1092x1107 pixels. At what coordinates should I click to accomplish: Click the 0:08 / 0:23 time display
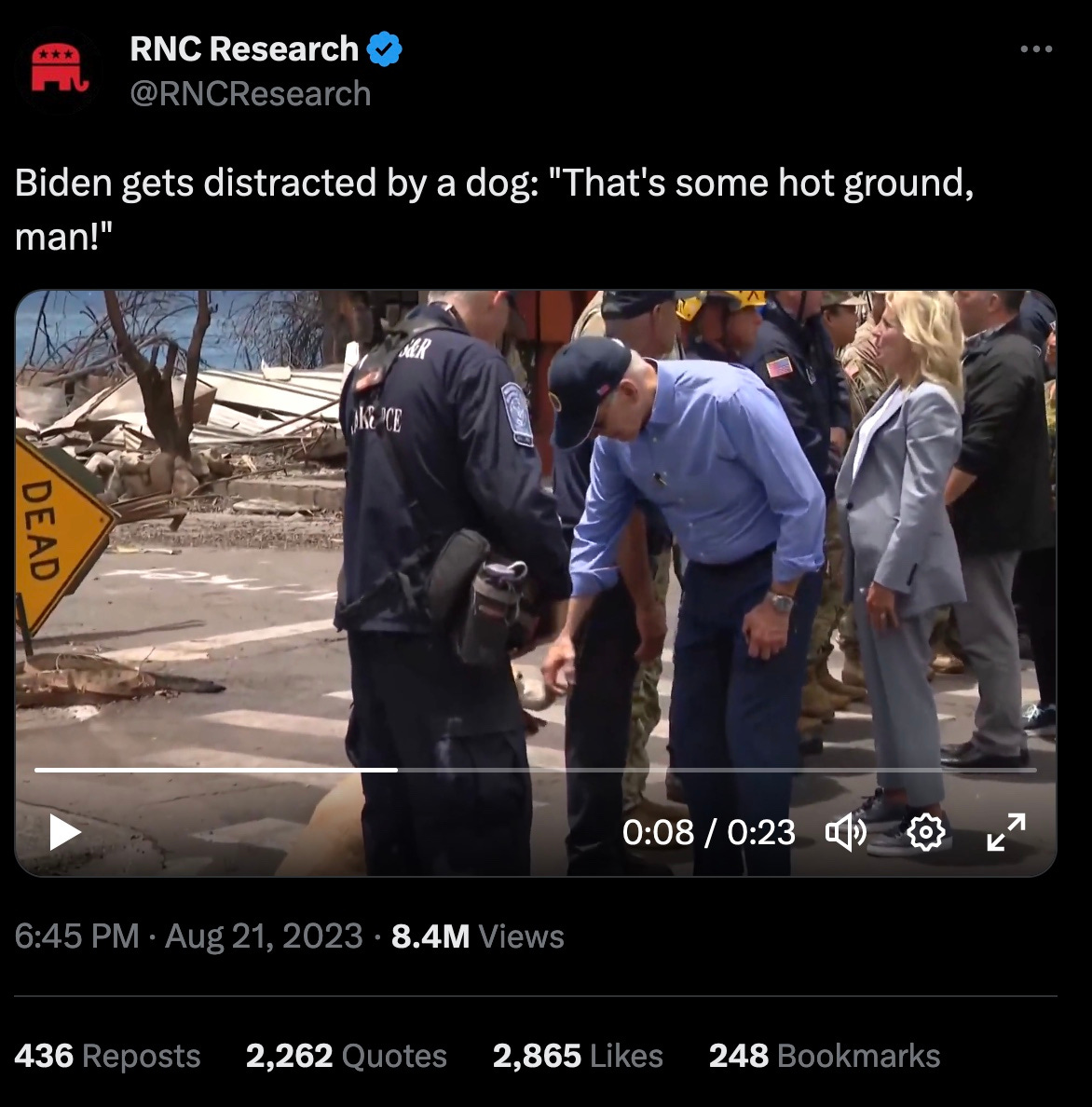[709, 832]
